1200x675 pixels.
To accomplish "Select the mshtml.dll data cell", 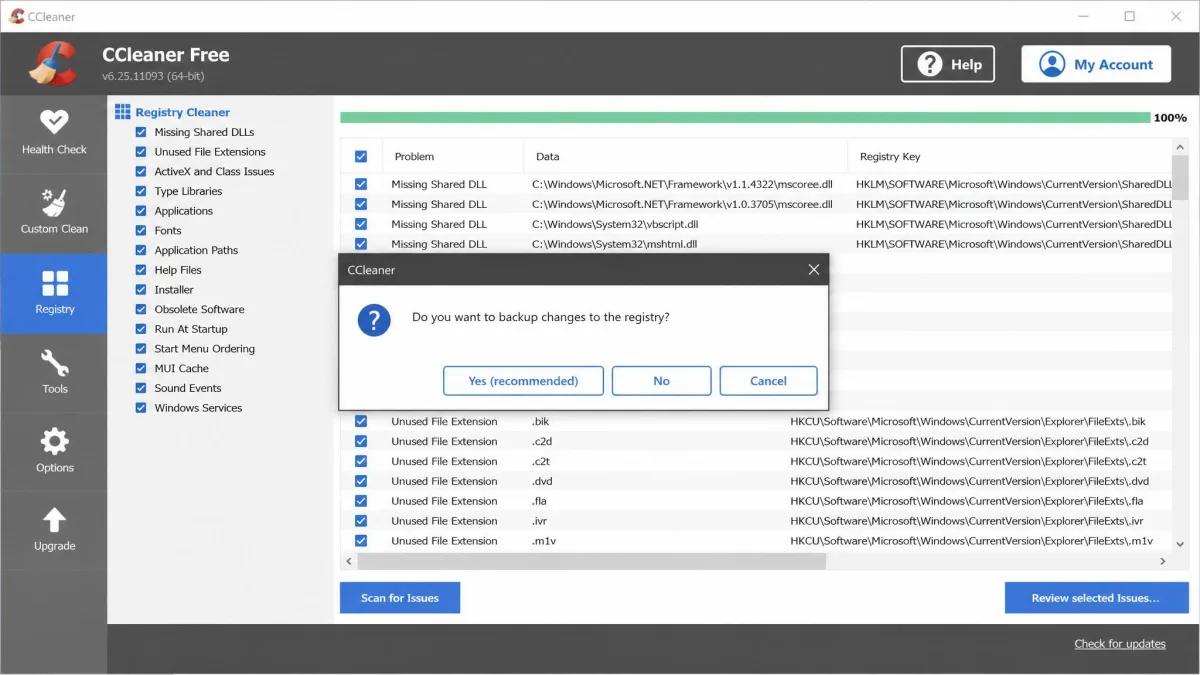I will (614, 244).
